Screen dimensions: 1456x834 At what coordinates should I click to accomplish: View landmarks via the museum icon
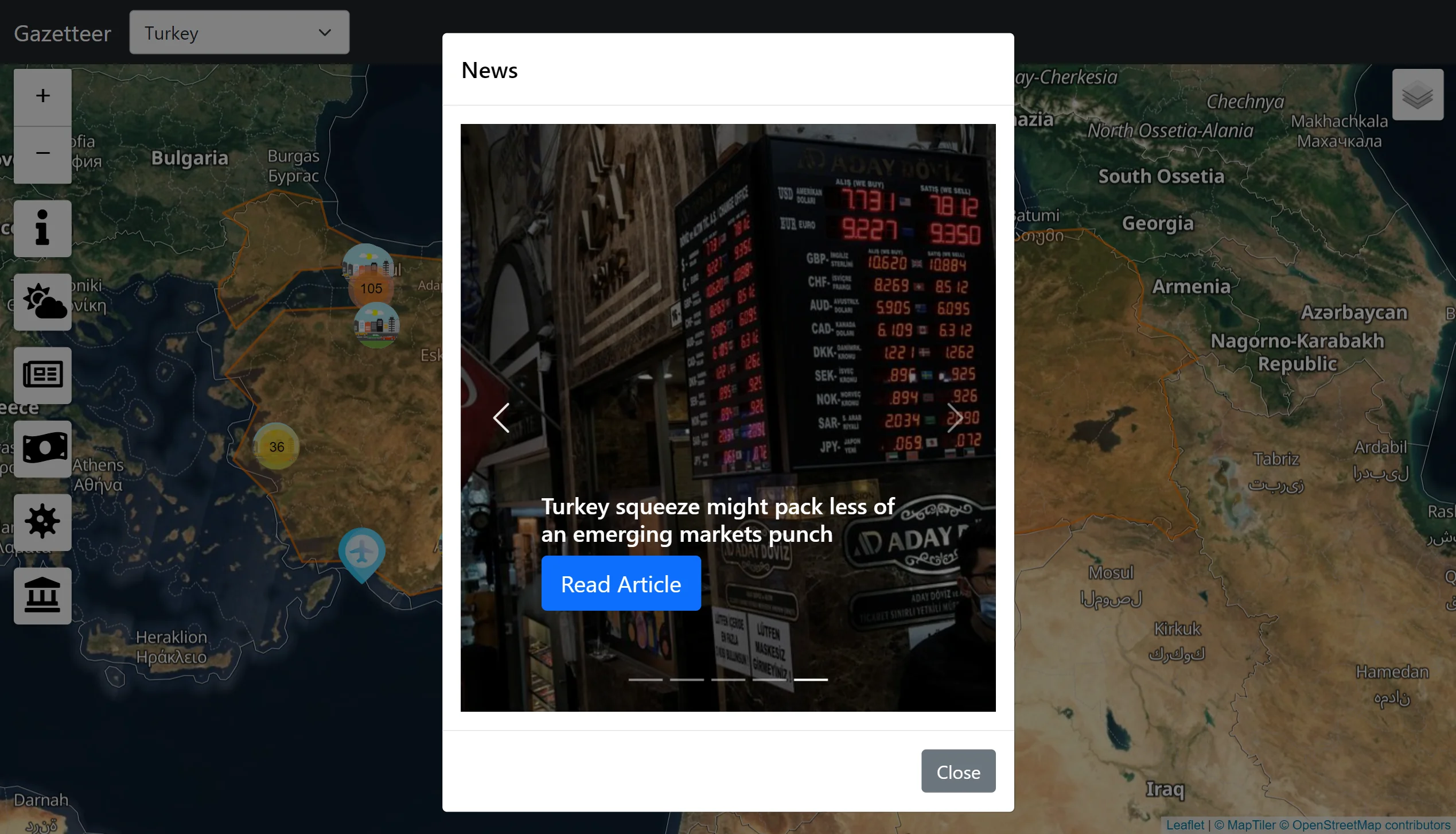[x=42, y=596]
